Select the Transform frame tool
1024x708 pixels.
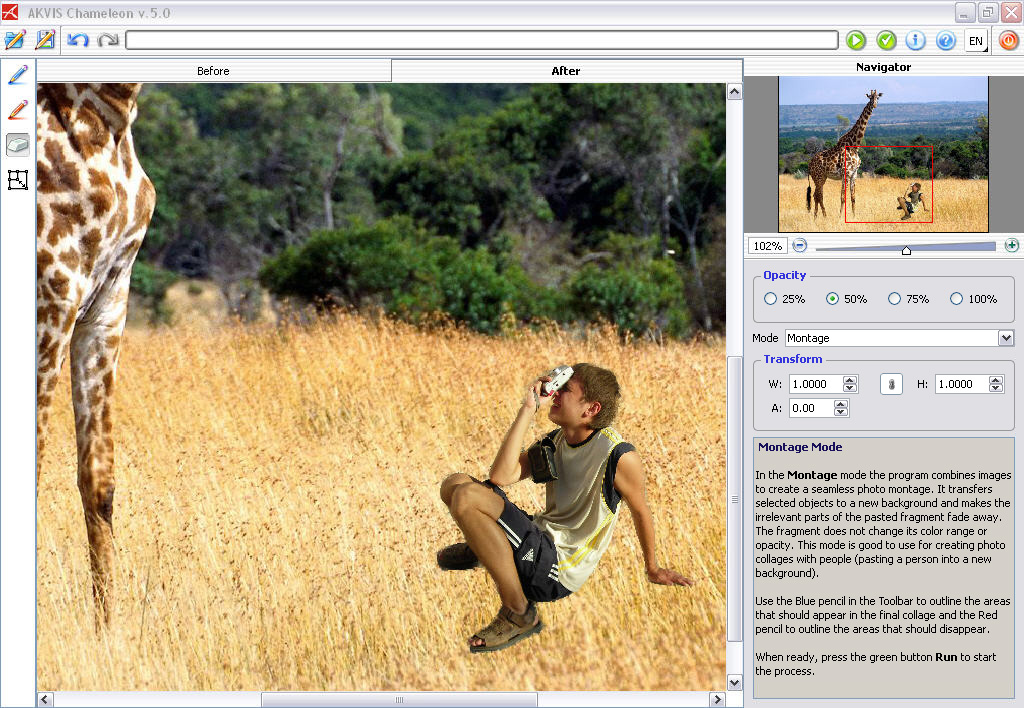pyautogui.click(x=18, y=180)
